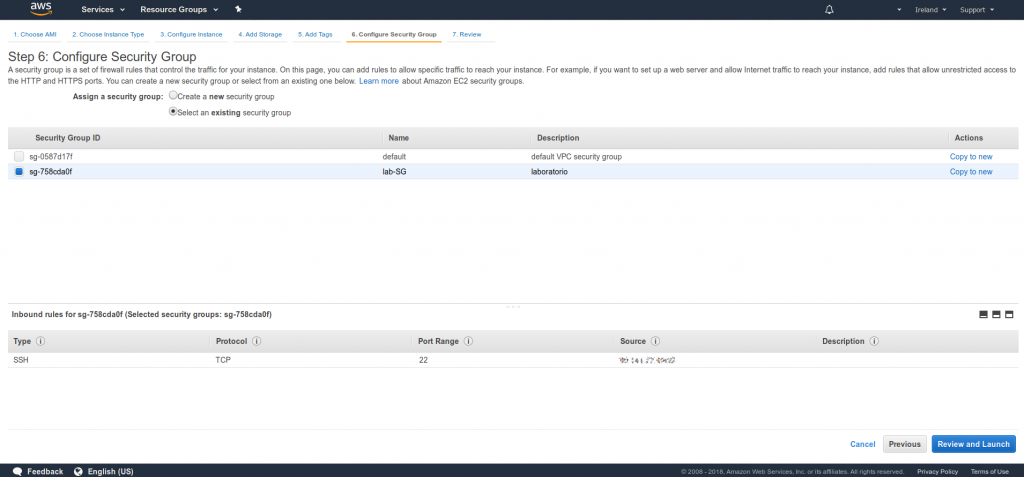
Task: Open the notifications bell
Action: point(829,9)
